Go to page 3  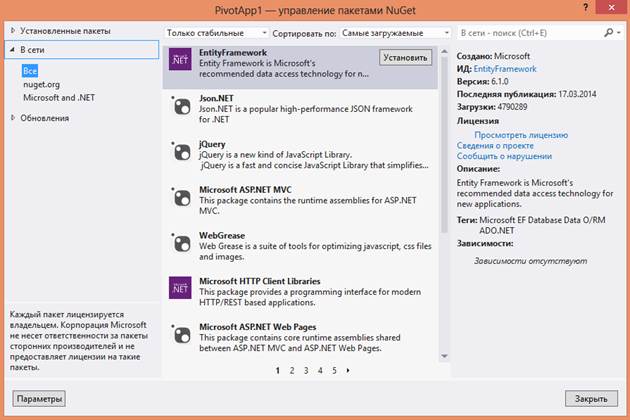click(x=306, y=371)
